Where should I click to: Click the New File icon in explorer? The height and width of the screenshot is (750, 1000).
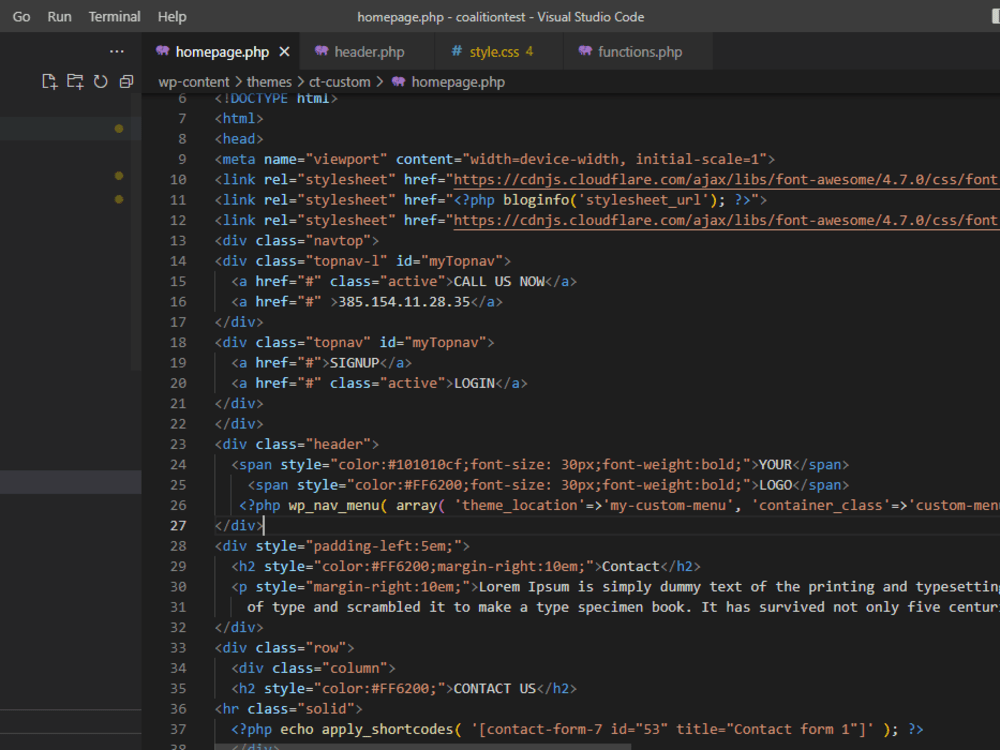click(x=49, y=82)
